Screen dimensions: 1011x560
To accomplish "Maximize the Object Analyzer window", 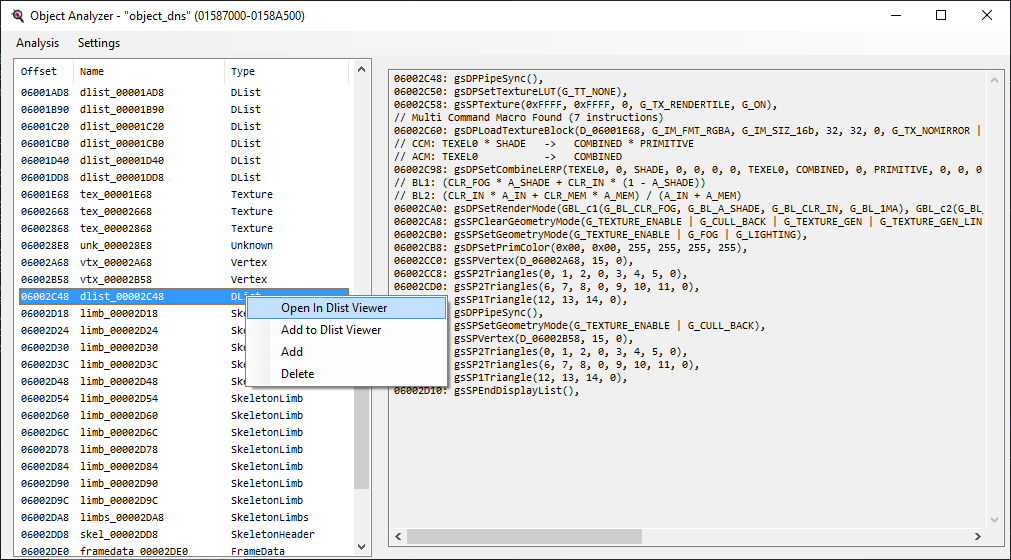I will (x=941, y=15).
